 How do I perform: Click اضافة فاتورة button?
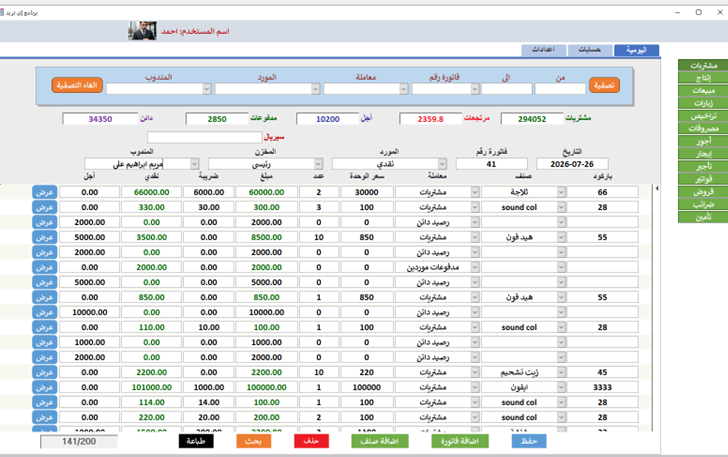point(460,441)
